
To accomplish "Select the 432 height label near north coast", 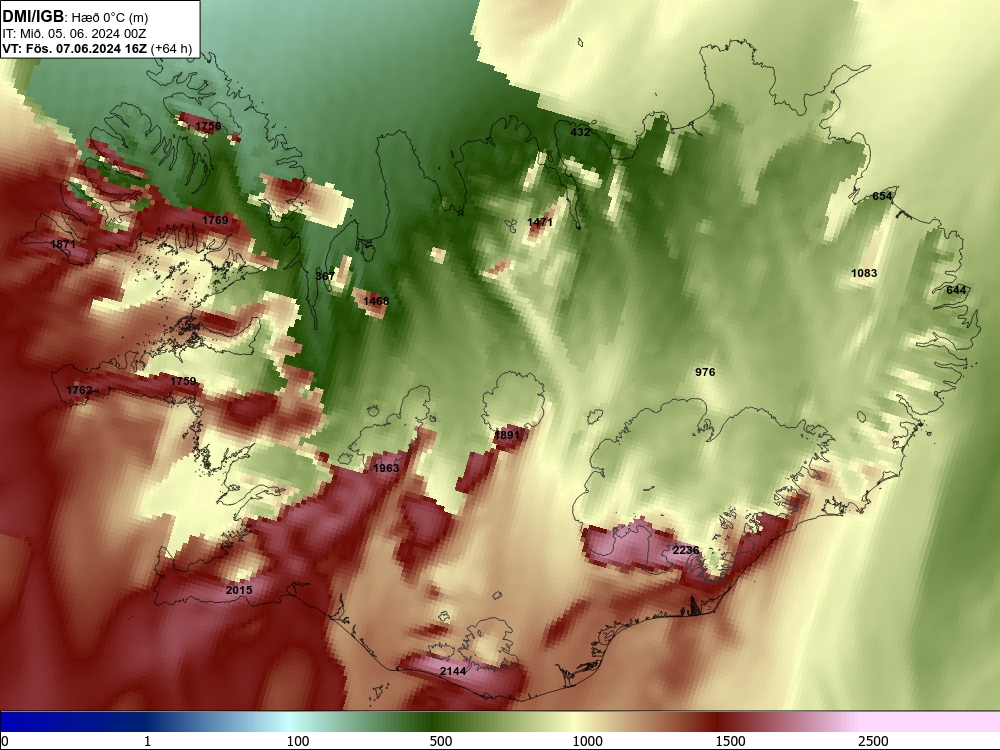I will pyautogui.click(x=580, y=132).
